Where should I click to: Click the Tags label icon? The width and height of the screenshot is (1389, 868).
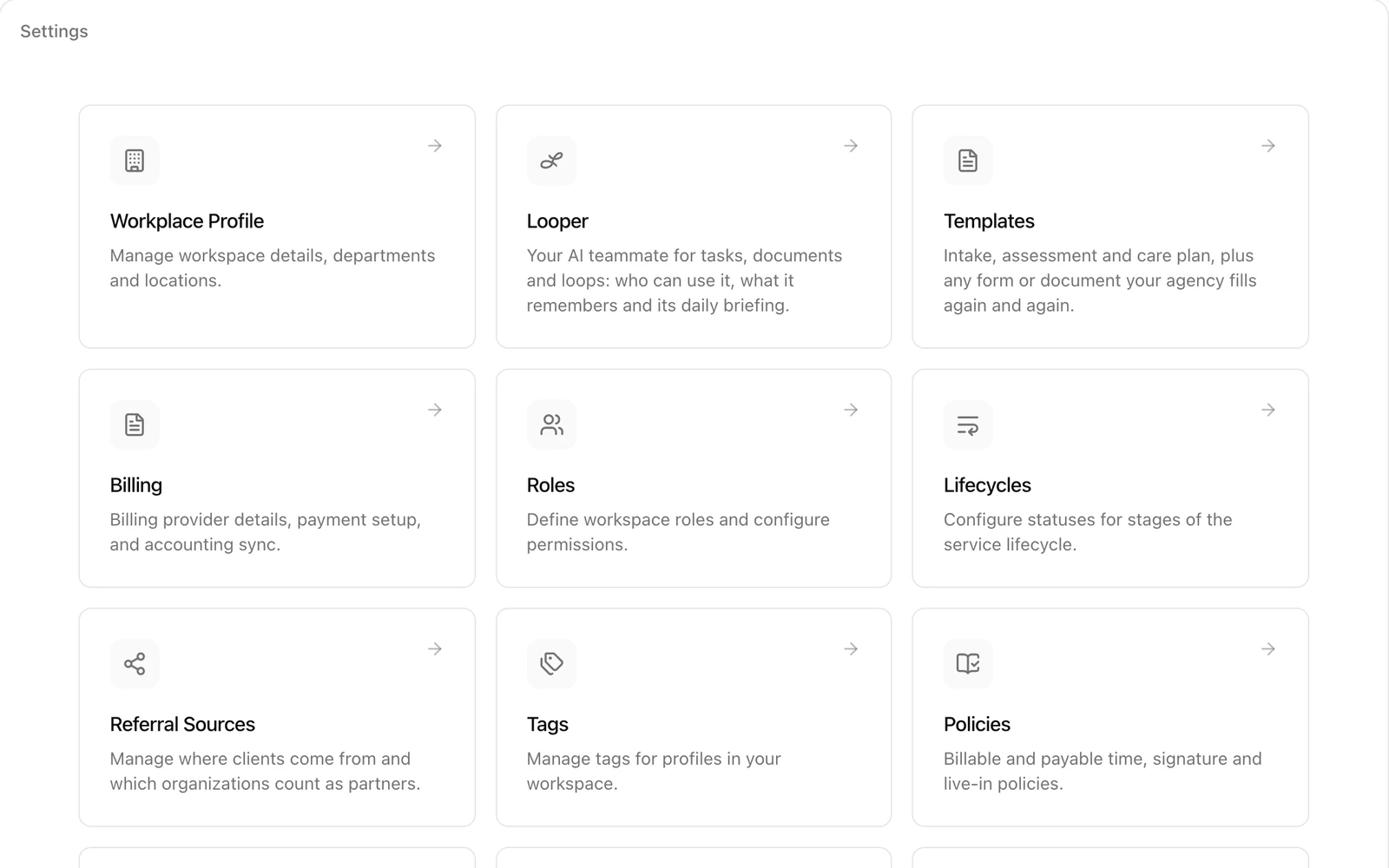coord(551,664)
